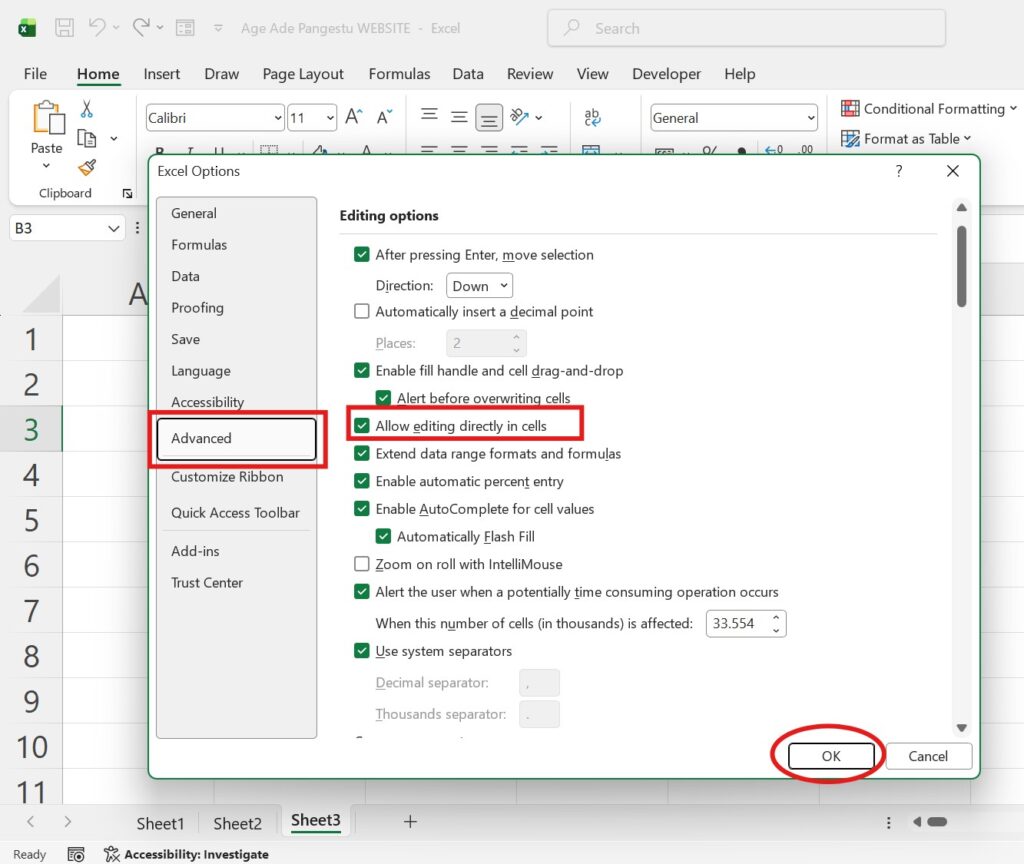Image resolution: width=1024 pixels, height=864 pixels.
Task: Open the File menu tab
Action: [35, 74]
